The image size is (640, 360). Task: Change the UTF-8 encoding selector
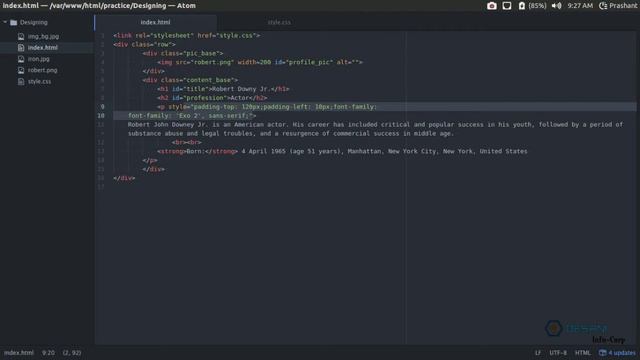[558, 353]
